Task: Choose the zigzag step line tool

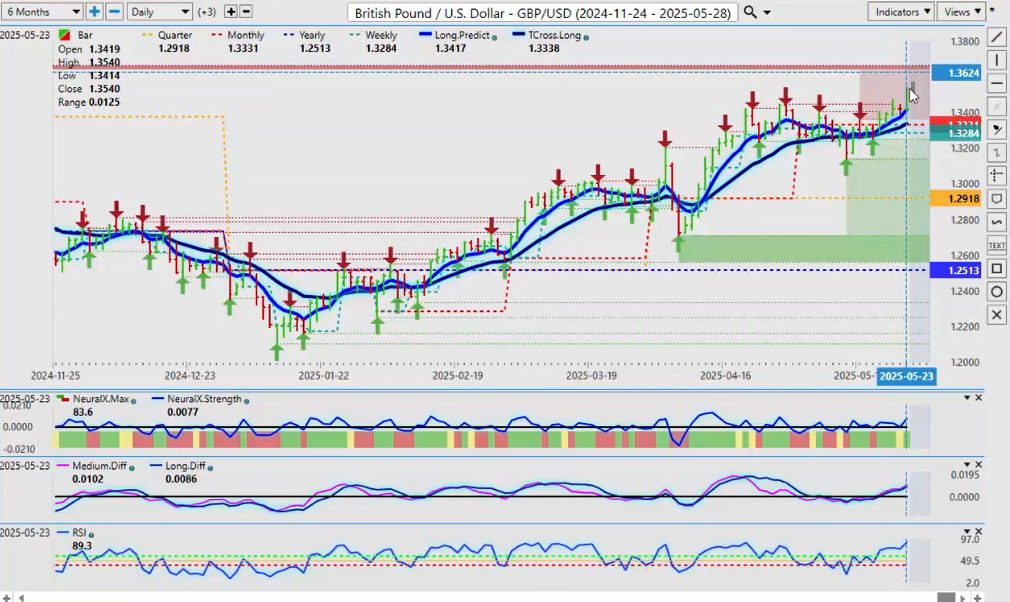Action: (996, 153)
